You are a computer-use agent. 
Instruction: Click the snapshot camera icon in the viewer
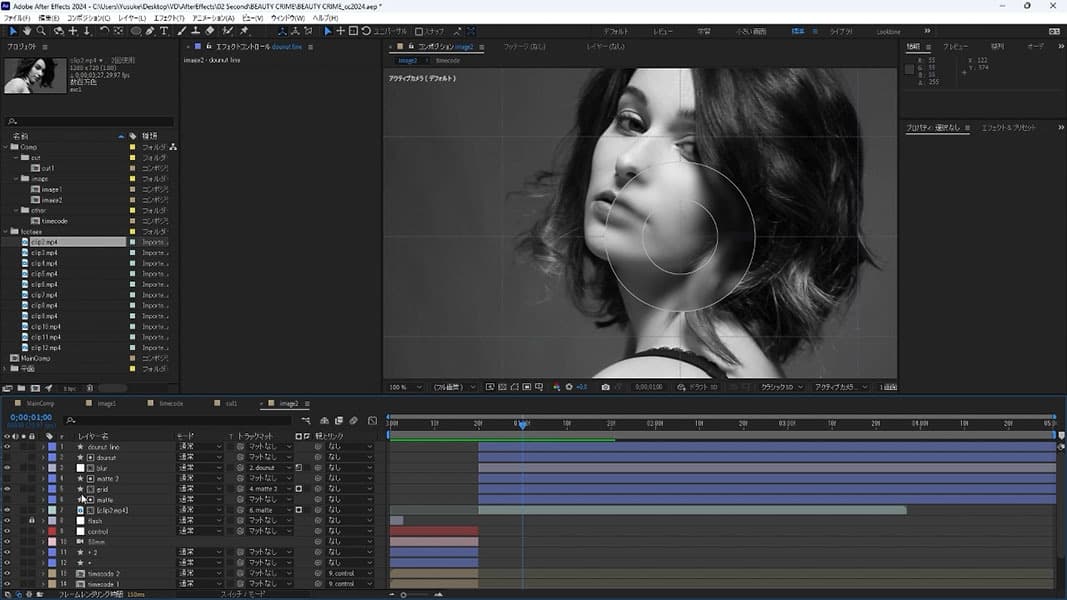(605, 387)
